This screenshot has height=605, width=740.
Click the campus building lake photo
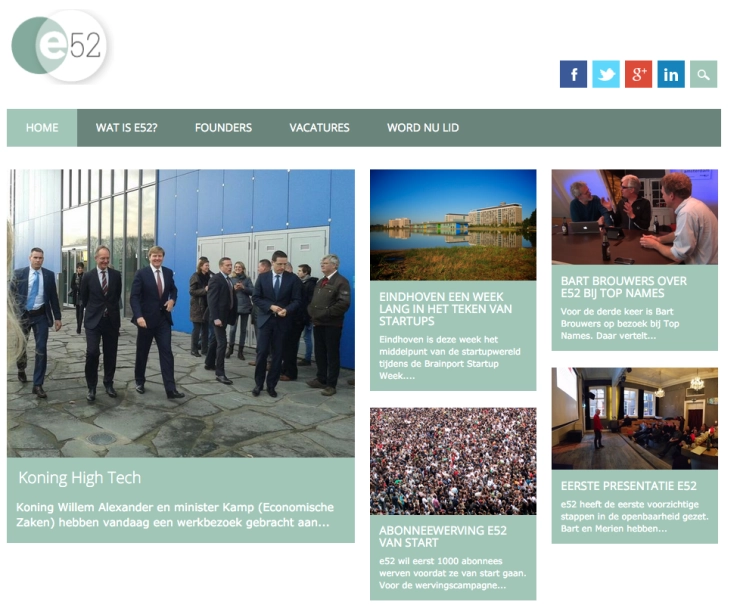[453, 225]
